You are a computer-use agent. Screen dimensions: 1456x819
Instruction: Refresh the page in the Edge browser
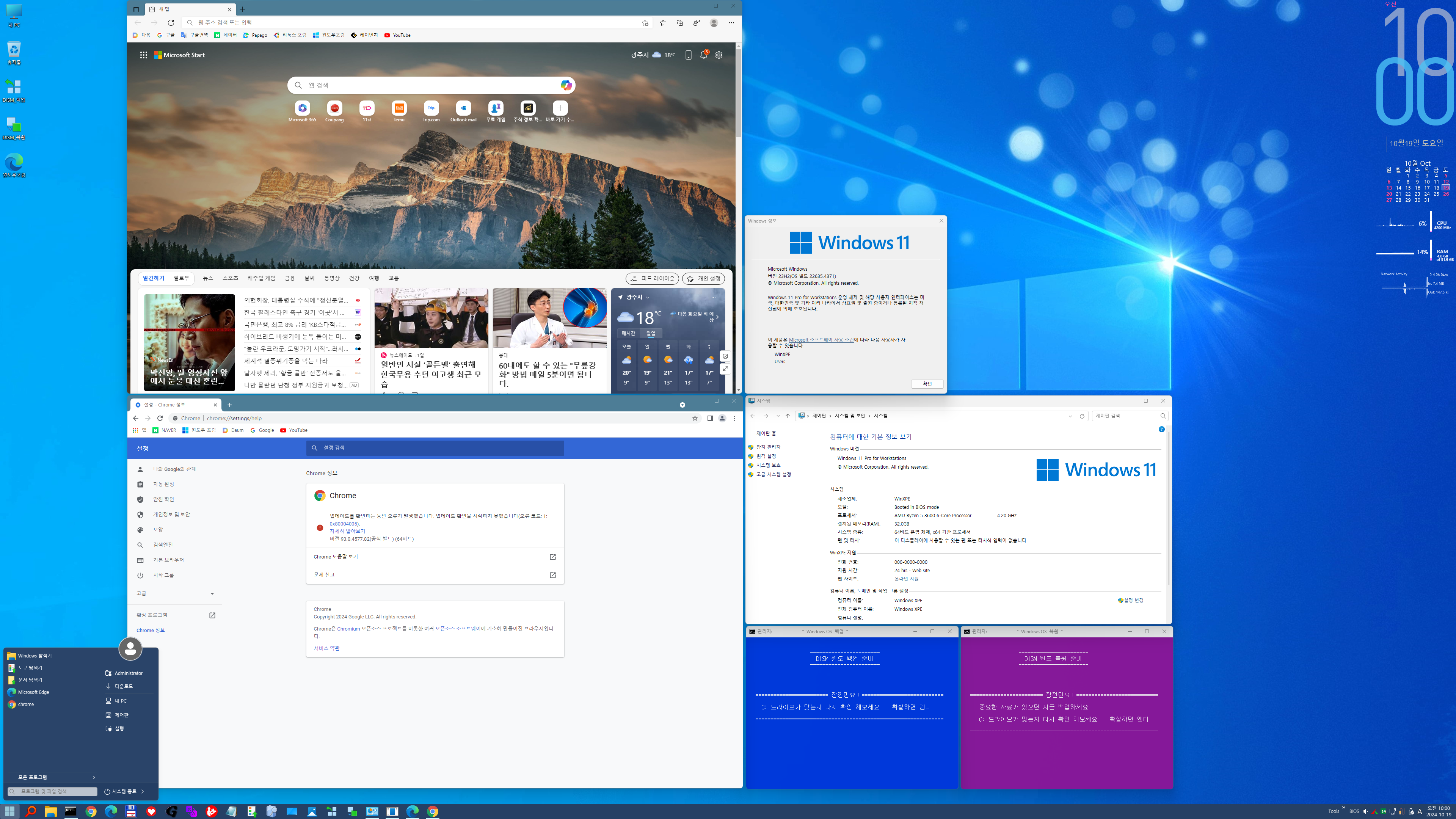coord(171,23)
